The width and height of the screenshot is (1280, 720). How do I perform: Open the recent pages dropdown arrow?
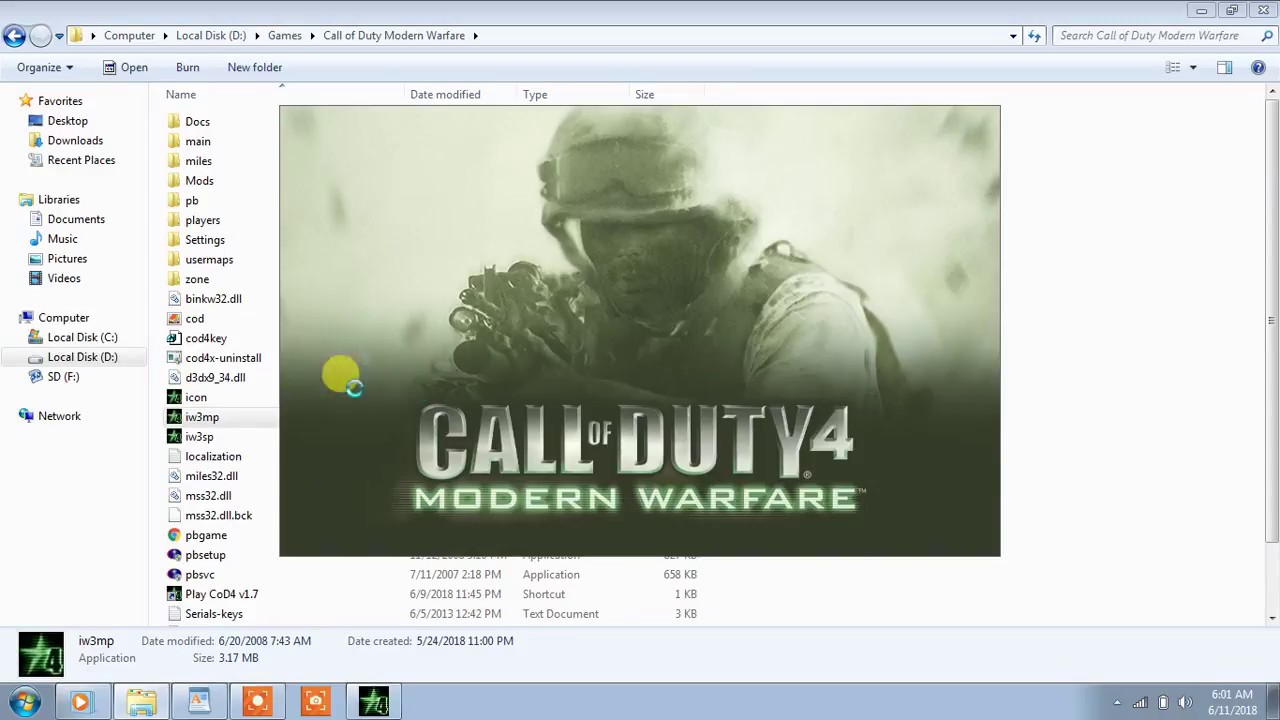59,36
